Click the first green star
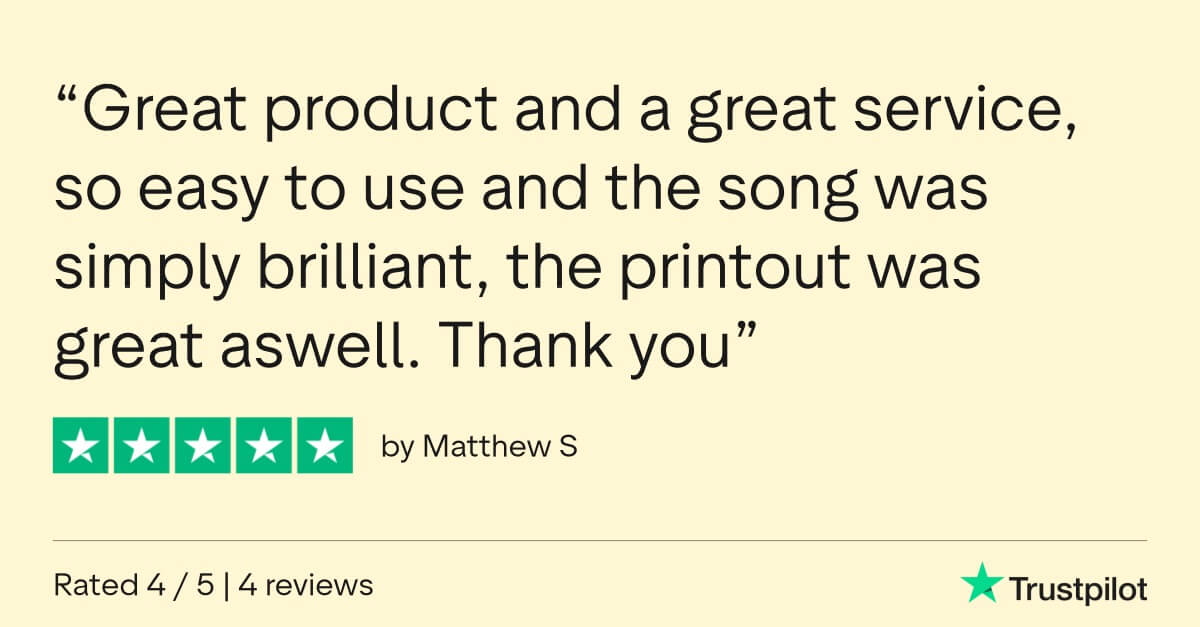The width and height of the screenshot is (1200, 627). 81,445
